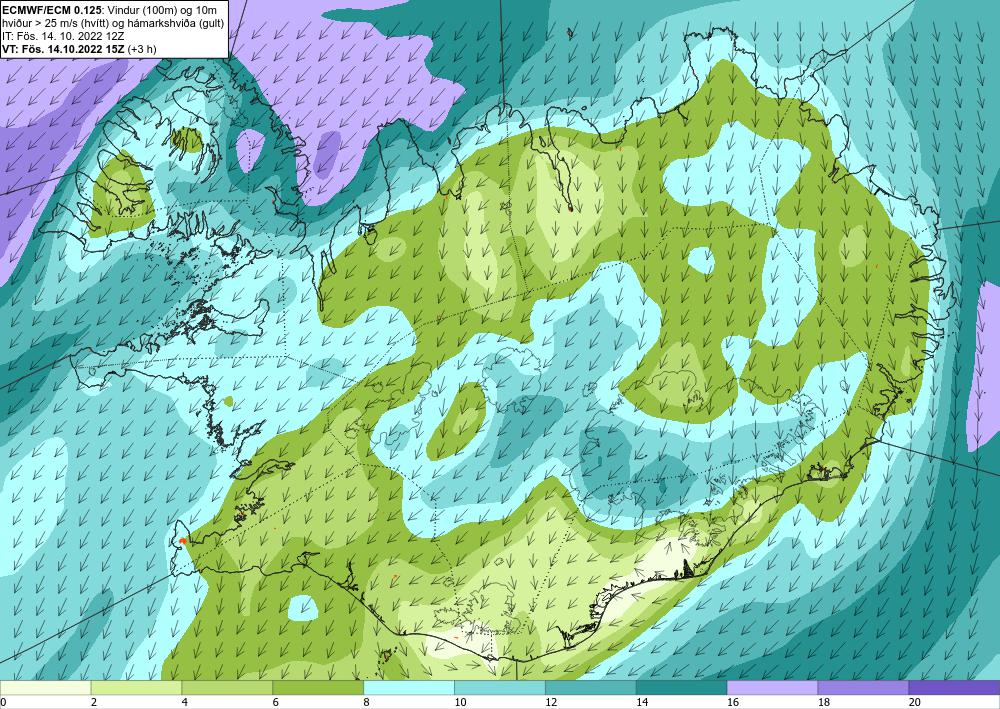Pick the 12–14 teal legend swatch

[x=591, y=688]
